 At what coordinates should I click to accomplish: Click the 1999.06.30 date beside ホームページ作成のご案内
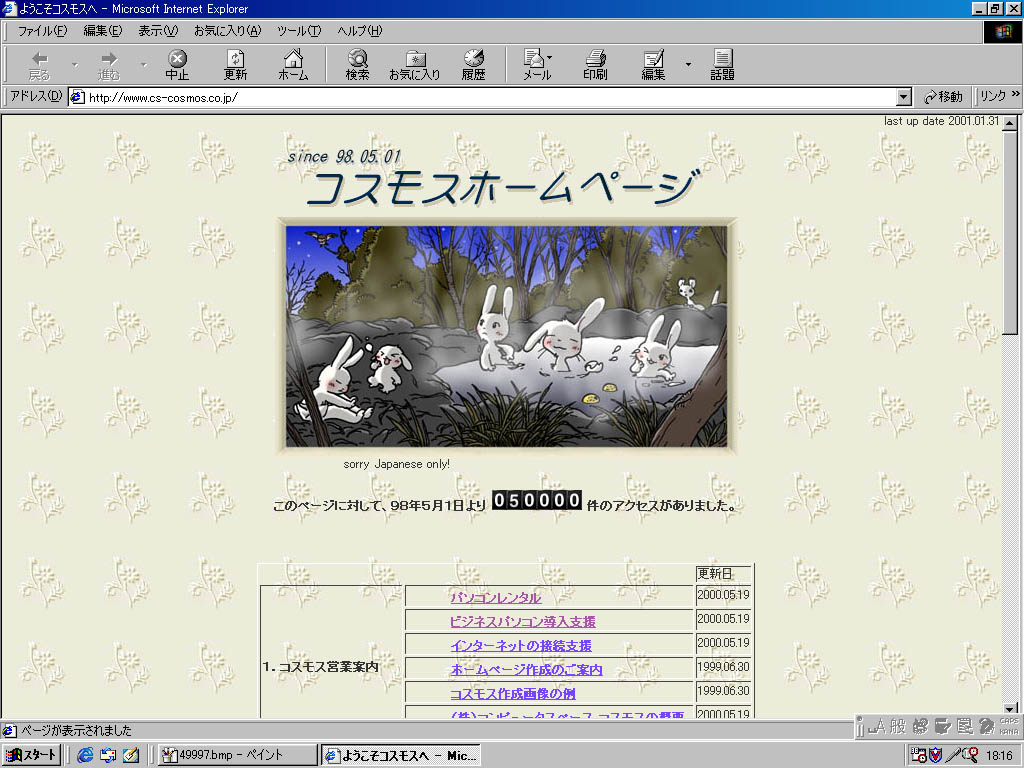pyautogui.click(x=723, y=667)
